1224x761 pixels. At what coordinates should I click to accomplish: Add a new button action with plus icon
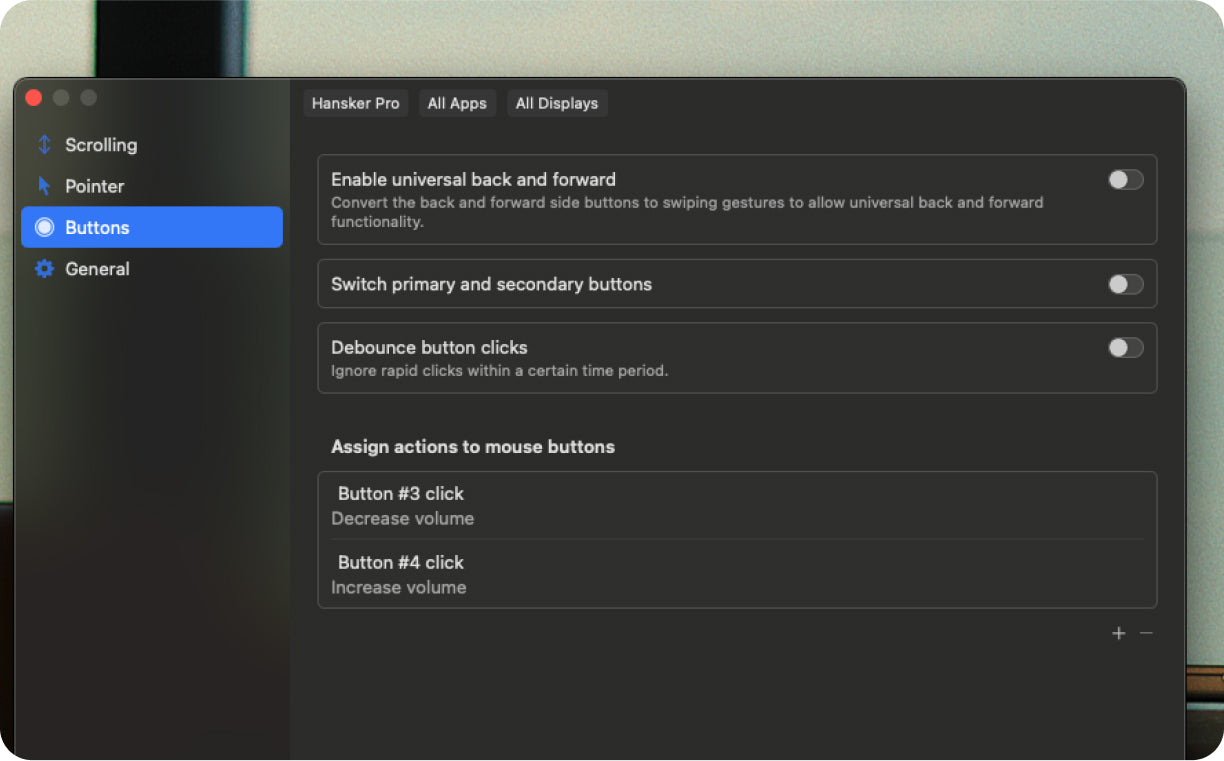click(x=1118, y=633)
